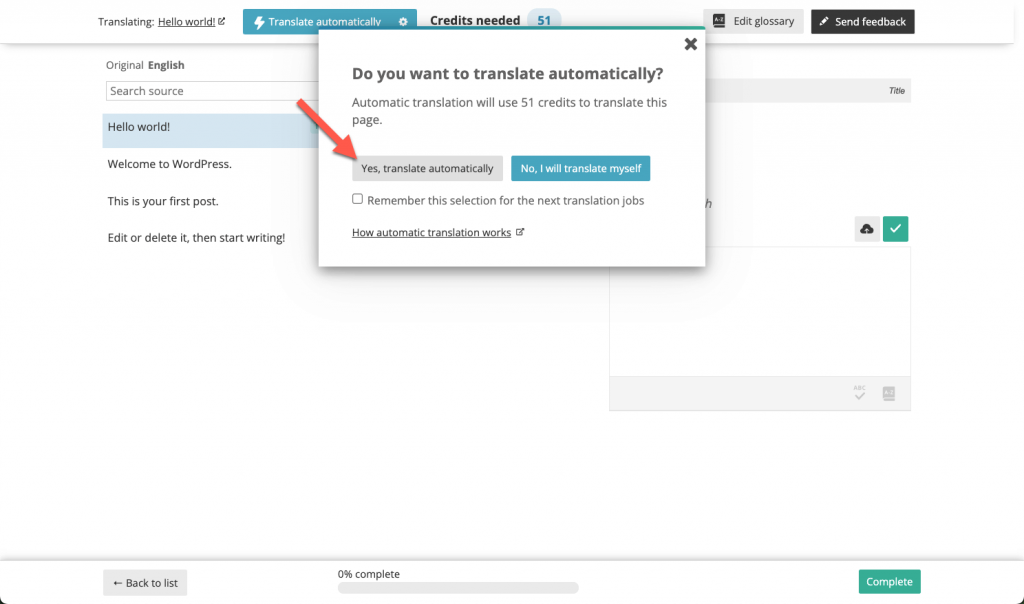Click the pencil icon on Send feedback

tap(824, 20)
